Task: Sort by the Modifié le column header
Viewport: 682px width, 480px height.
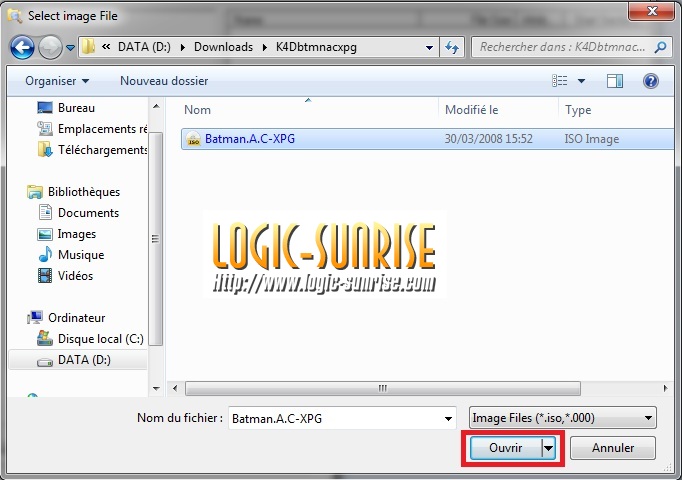Action: pyautogui.click(x=471, y=110)
